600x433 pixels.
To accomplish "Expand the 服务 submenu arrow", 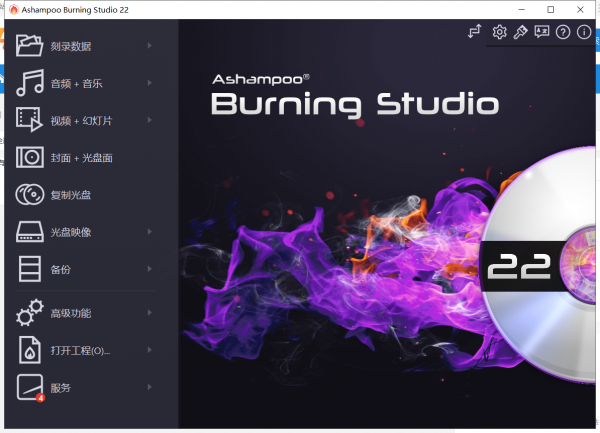I will [x=150, y=387].
